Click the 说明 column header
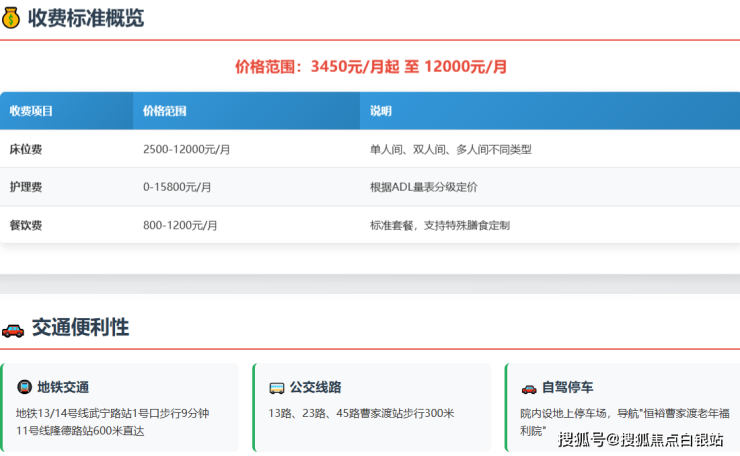 click(x=381, y=111)
